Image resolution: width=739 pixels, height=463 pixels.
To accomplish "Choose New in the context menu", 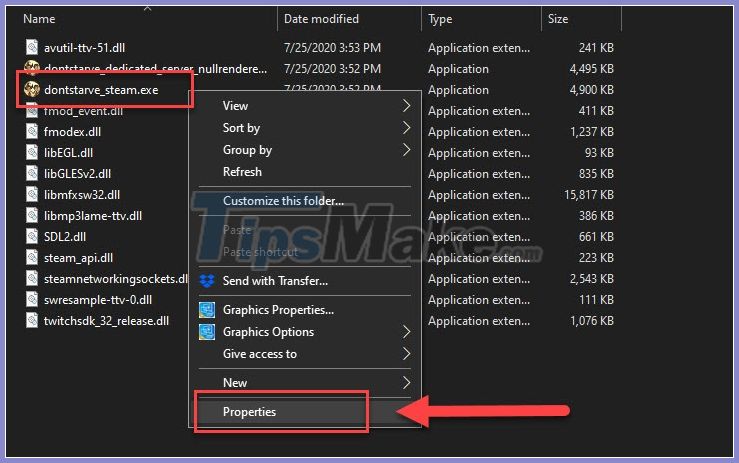I will (x=304, y=382).
